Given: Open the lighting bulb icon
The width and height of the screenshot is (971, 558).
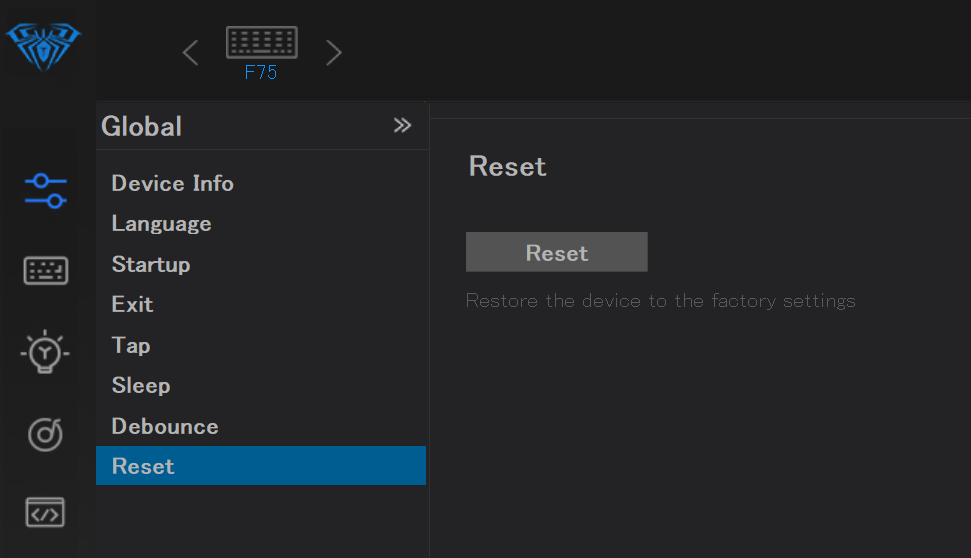Looking at the screenshot, I should [46, 353].
